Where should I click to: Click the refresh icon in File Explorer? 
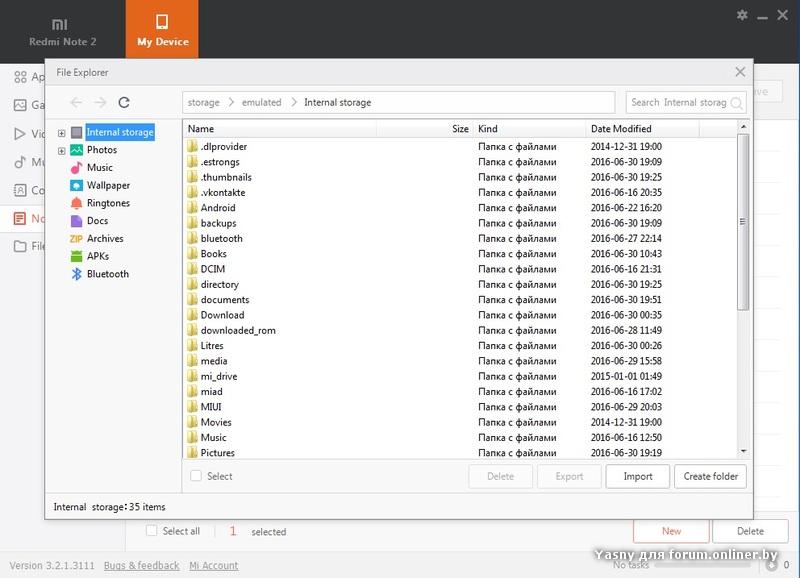tap(124, 102)
